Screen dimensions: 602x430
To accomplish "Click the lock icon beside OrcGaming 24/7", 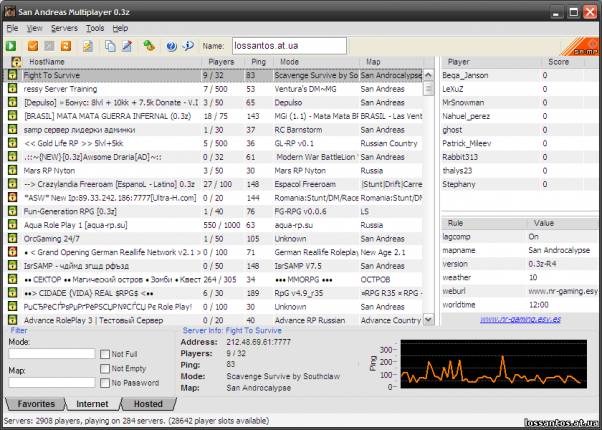I will tap(13, 238).
